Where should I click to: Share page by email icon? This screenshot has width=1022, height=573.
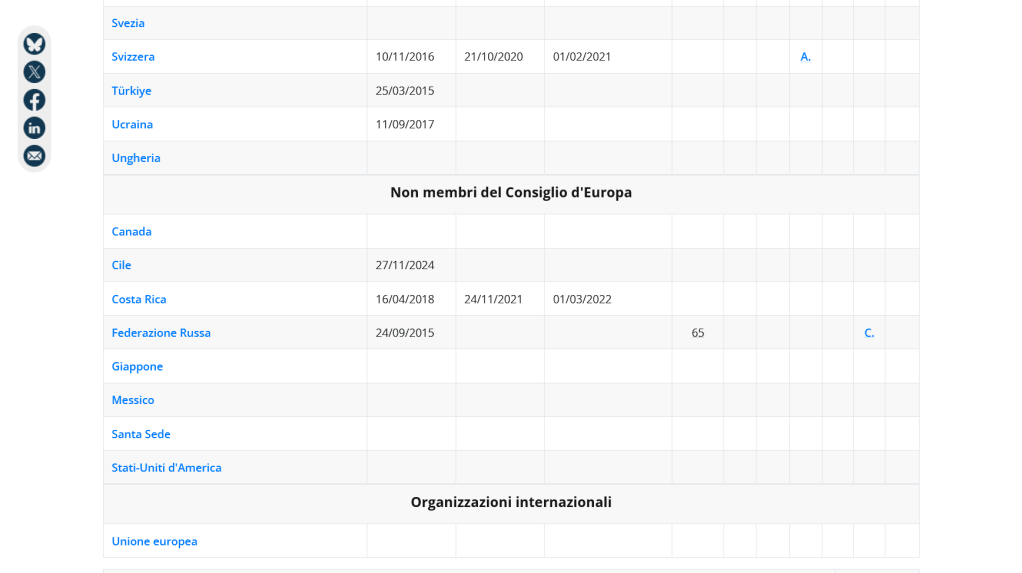(34, 156)
